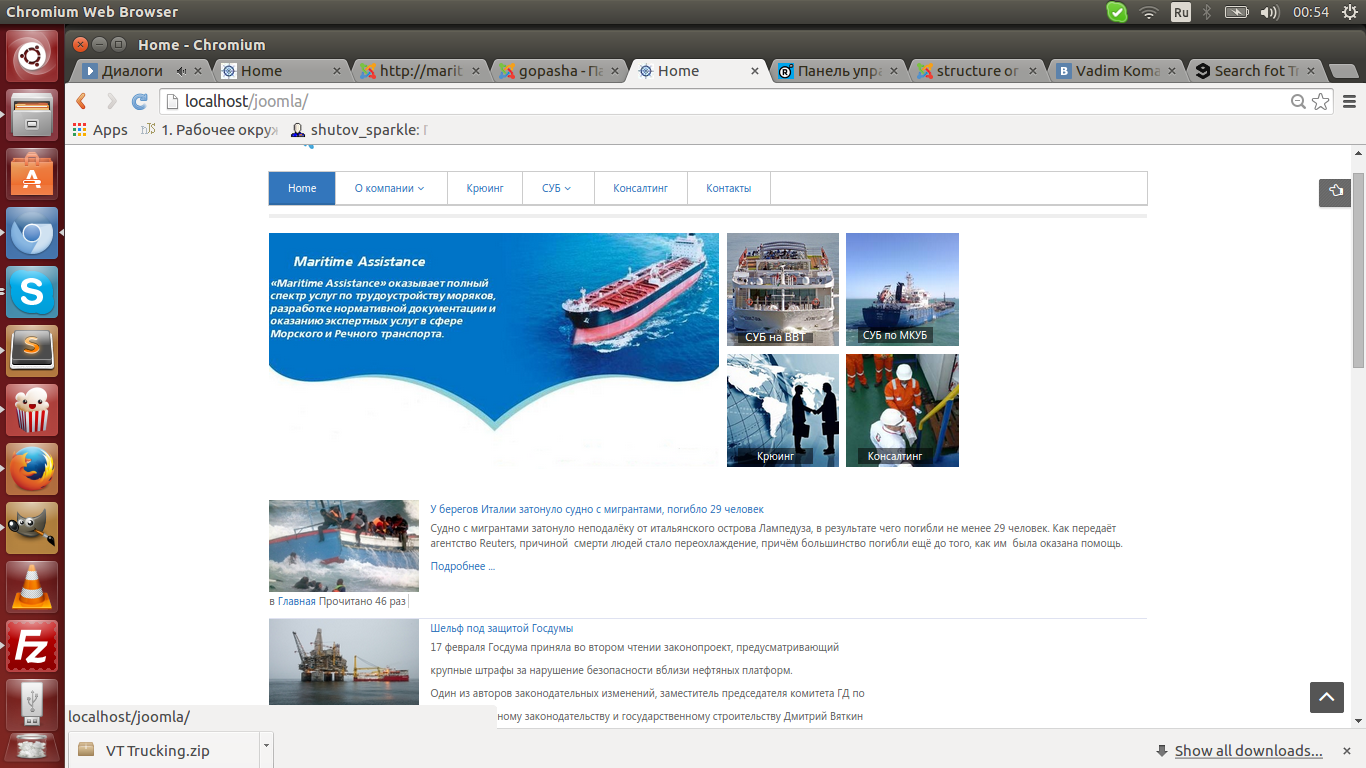The width and height of the screenshot is (1366, 768).
Task: Open the Chromium hamburger menu
Action: point(1349,101)
